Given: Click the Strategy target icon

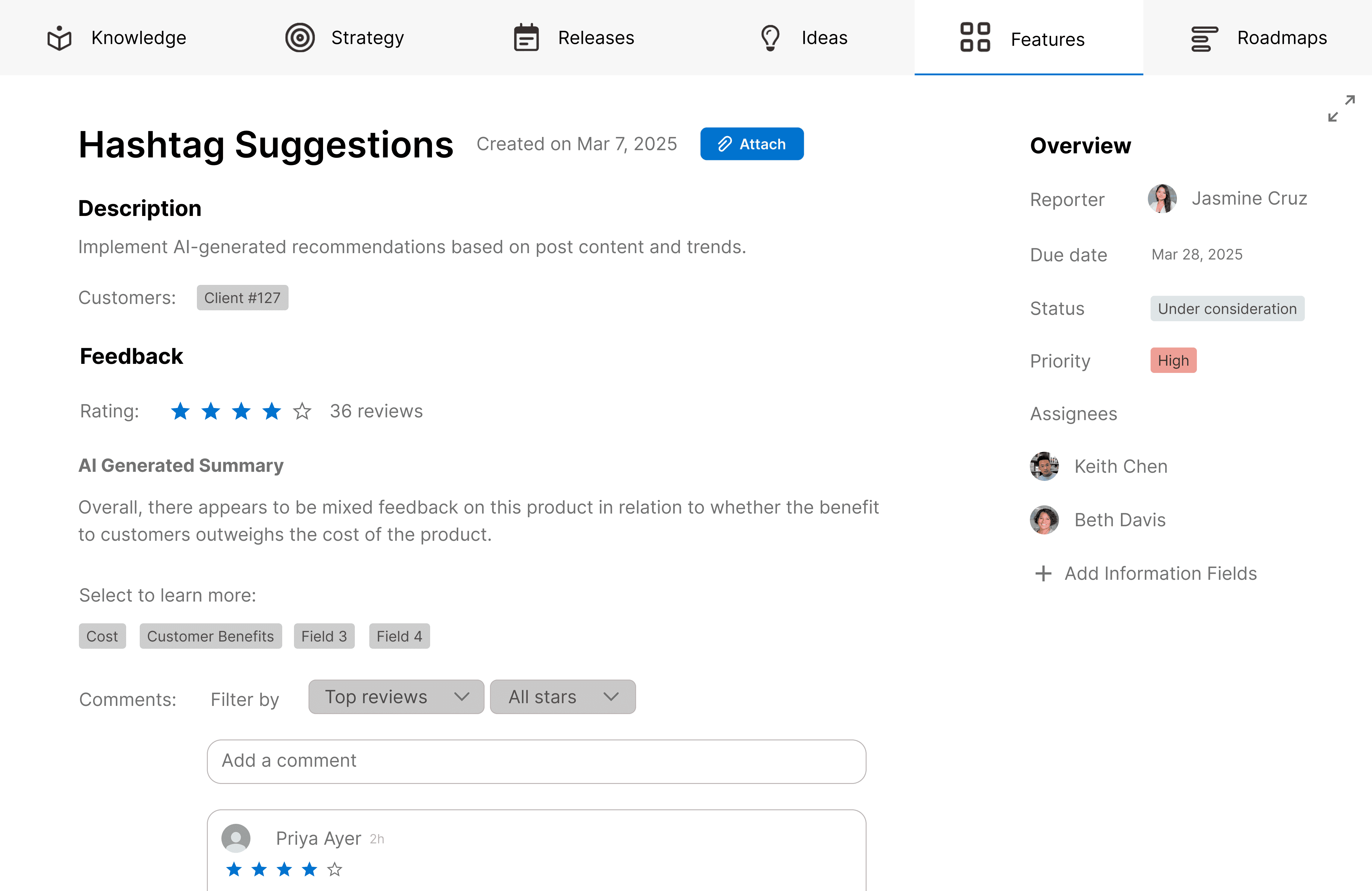Looking at the screenshot, I should (x=300, y=38).
